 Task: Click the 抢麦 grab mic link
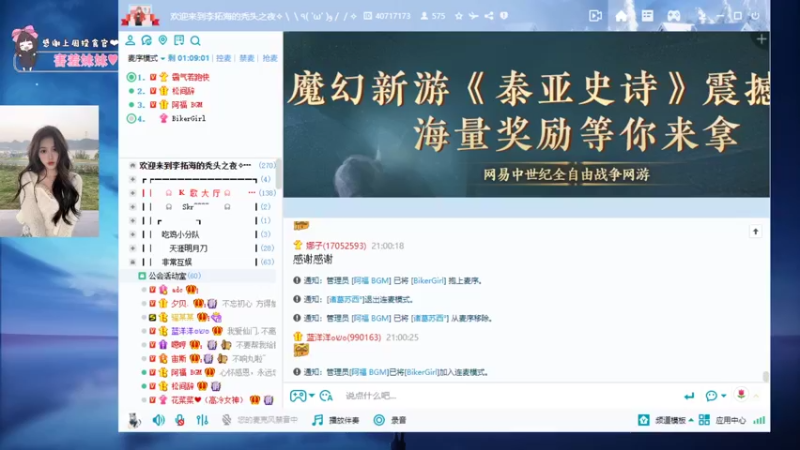270,58
